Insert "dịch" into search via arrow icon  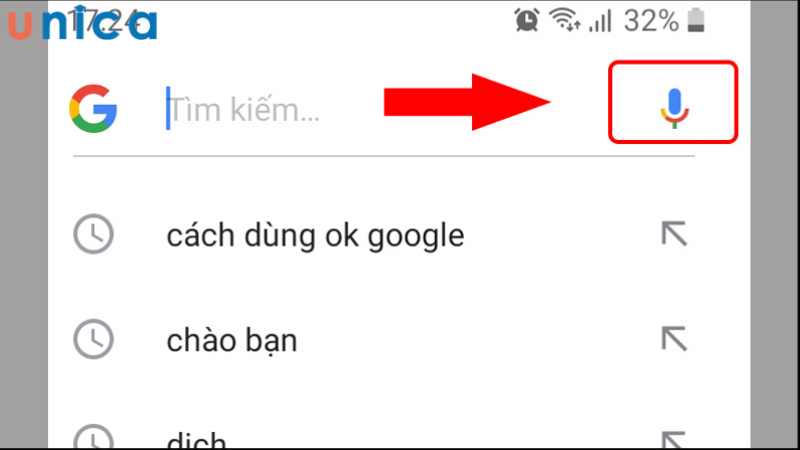click(x=674, y=440)
